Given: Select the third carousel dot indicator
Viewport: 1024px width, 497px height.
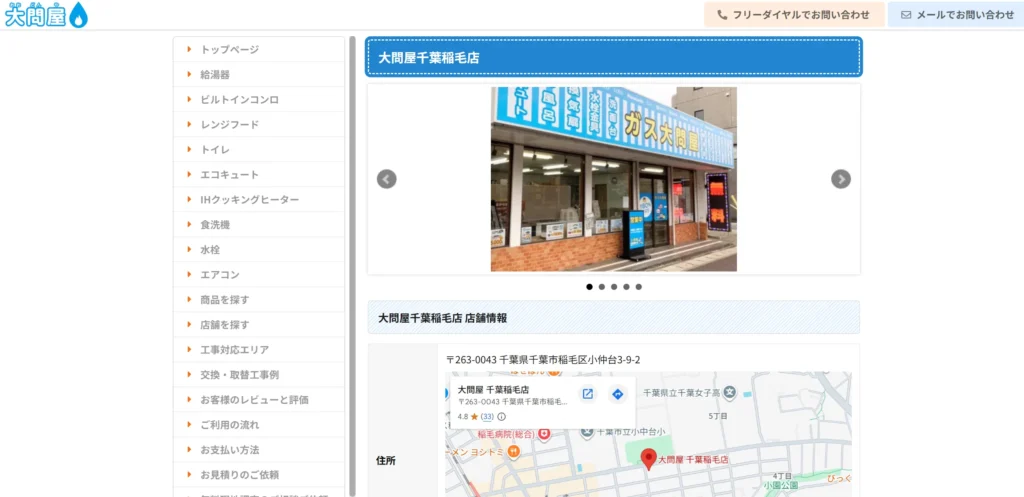Looking at the screenshot, I should tap(614, 287).
